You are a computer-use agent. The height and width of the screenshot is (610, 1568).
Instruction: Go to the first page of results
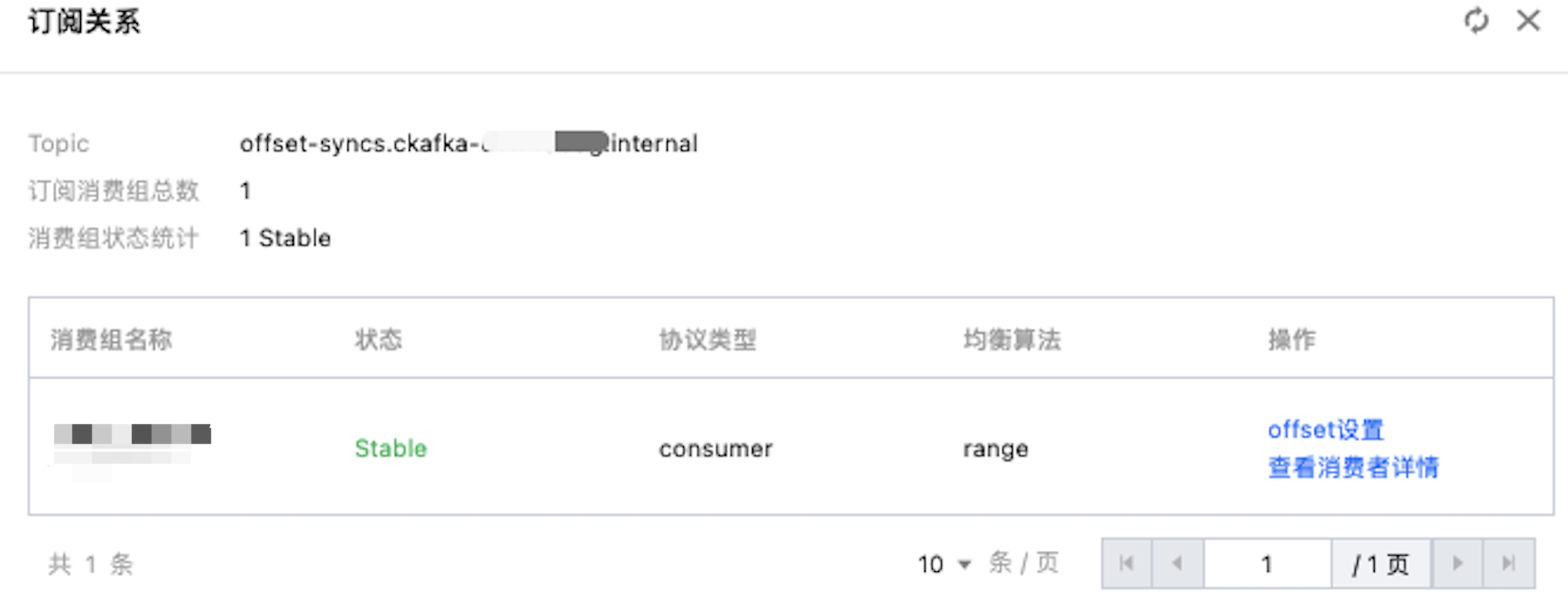[1126, 564]
